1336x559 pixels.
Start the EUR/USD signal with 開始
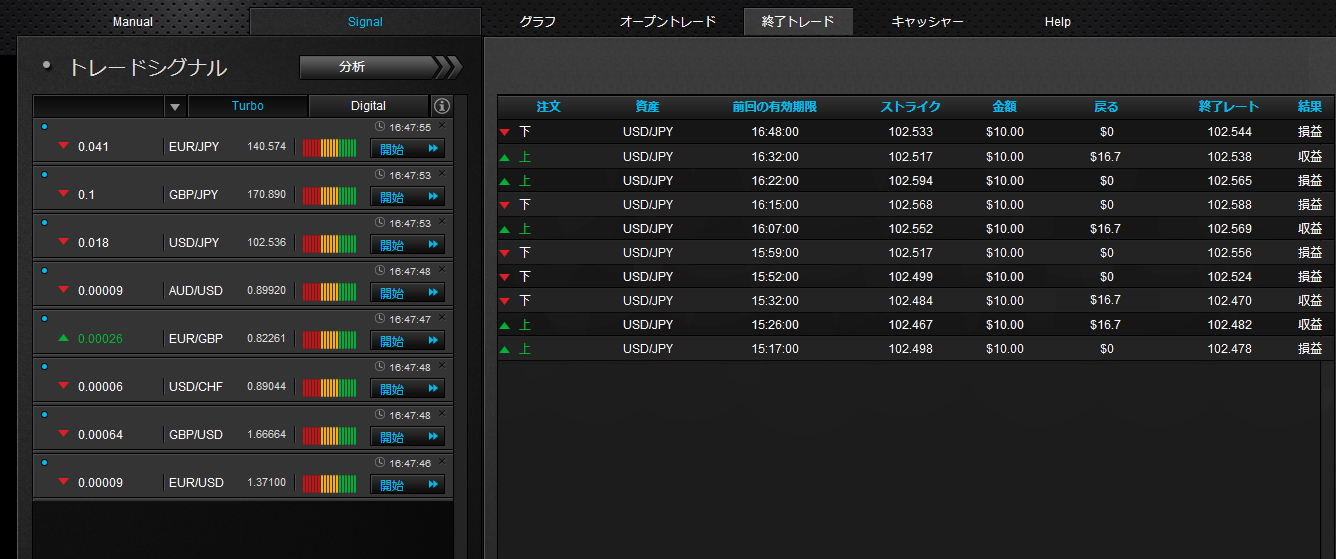pyautogui.click(x=408, y=485)
